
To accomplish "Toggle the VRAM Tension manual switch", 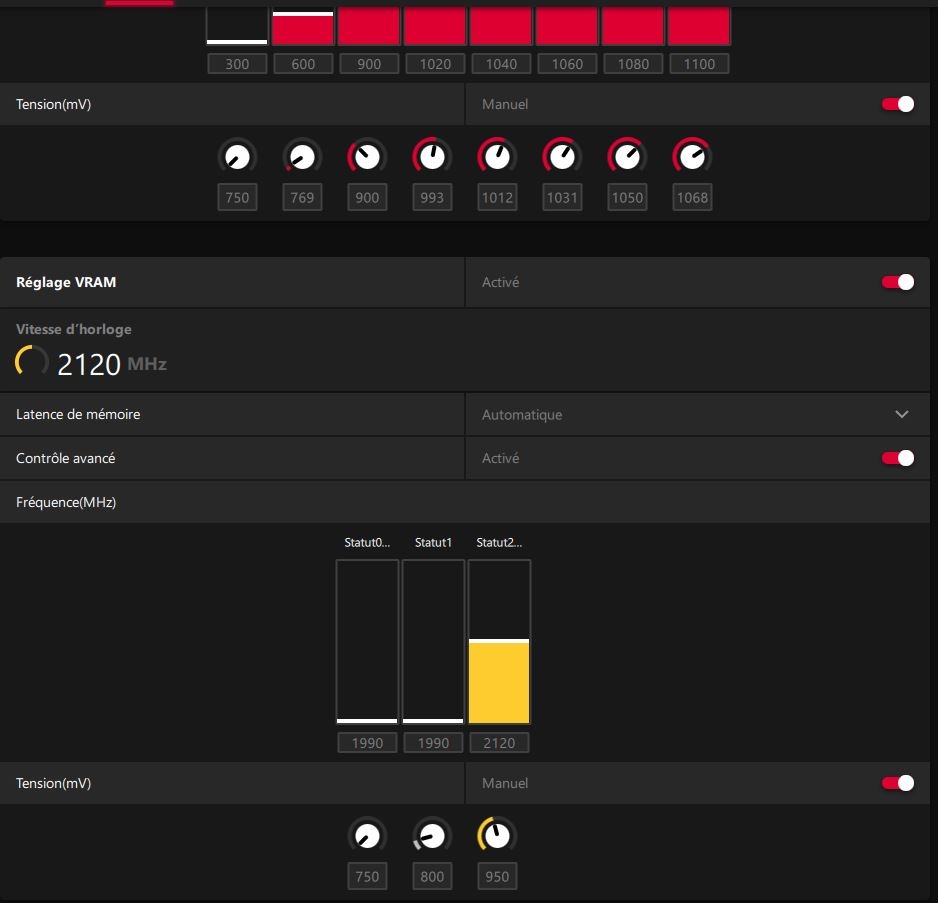I will [897, 783].
